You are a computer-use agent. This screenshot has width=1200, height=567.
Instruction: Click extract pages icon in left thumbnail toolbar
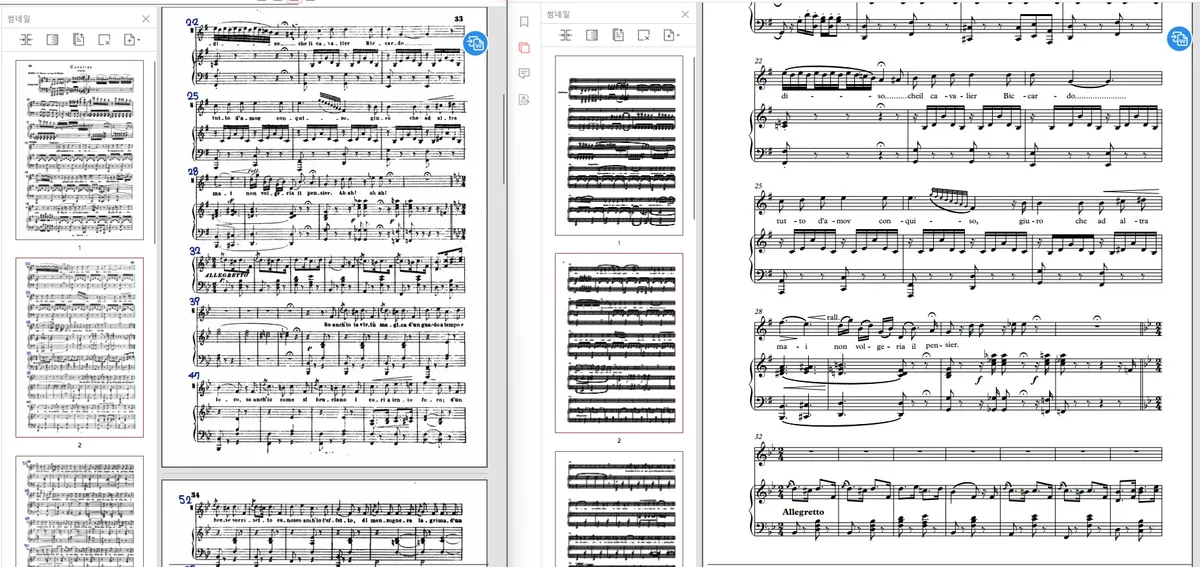click(x=78, y=39)
